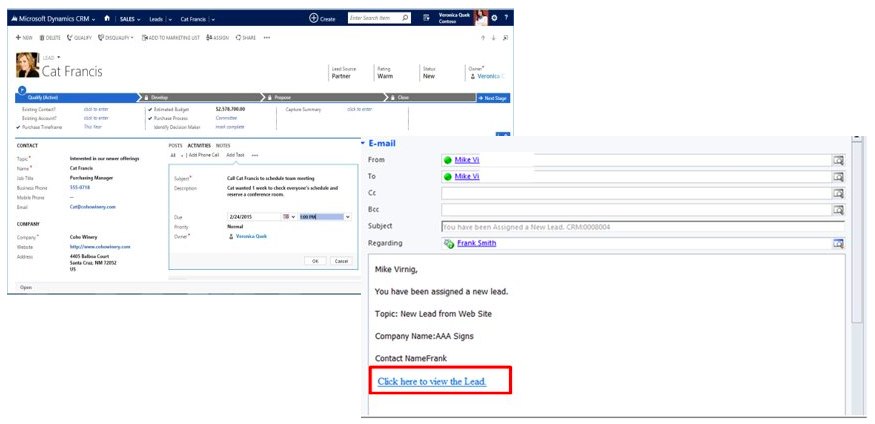
Task: Go to previous record up arrow
Action: coord(483,38)
